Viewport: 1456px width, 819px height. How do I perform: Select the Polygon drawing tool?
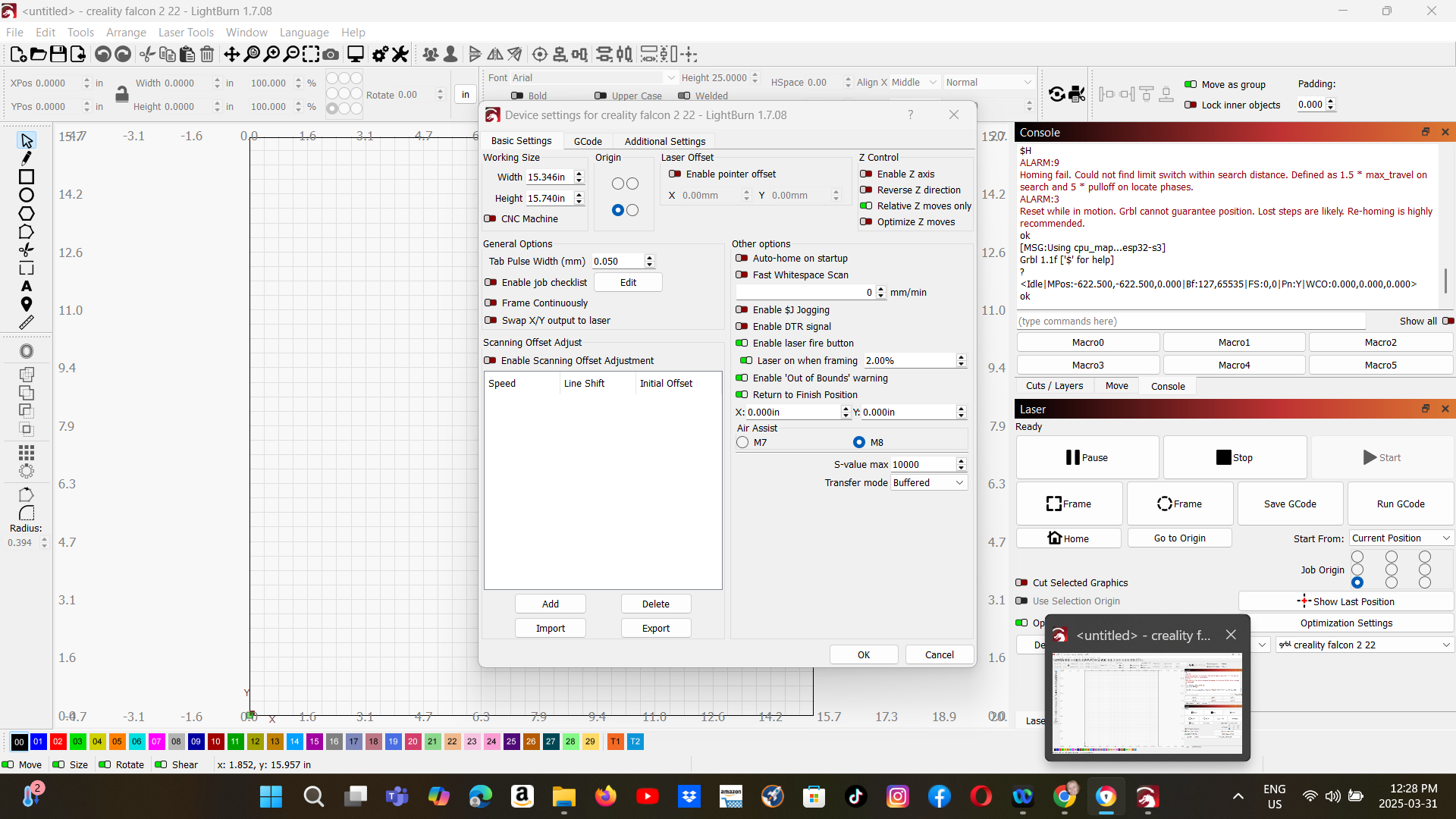point(27,213)
